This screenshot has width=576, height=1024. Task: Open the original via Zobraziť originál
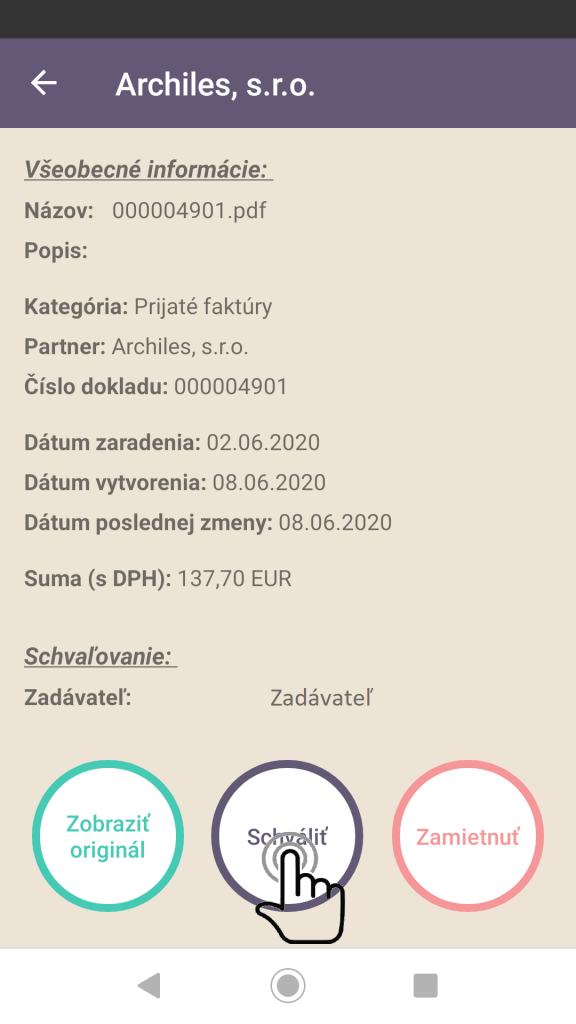pyautogui.click(x=108, y=836)
